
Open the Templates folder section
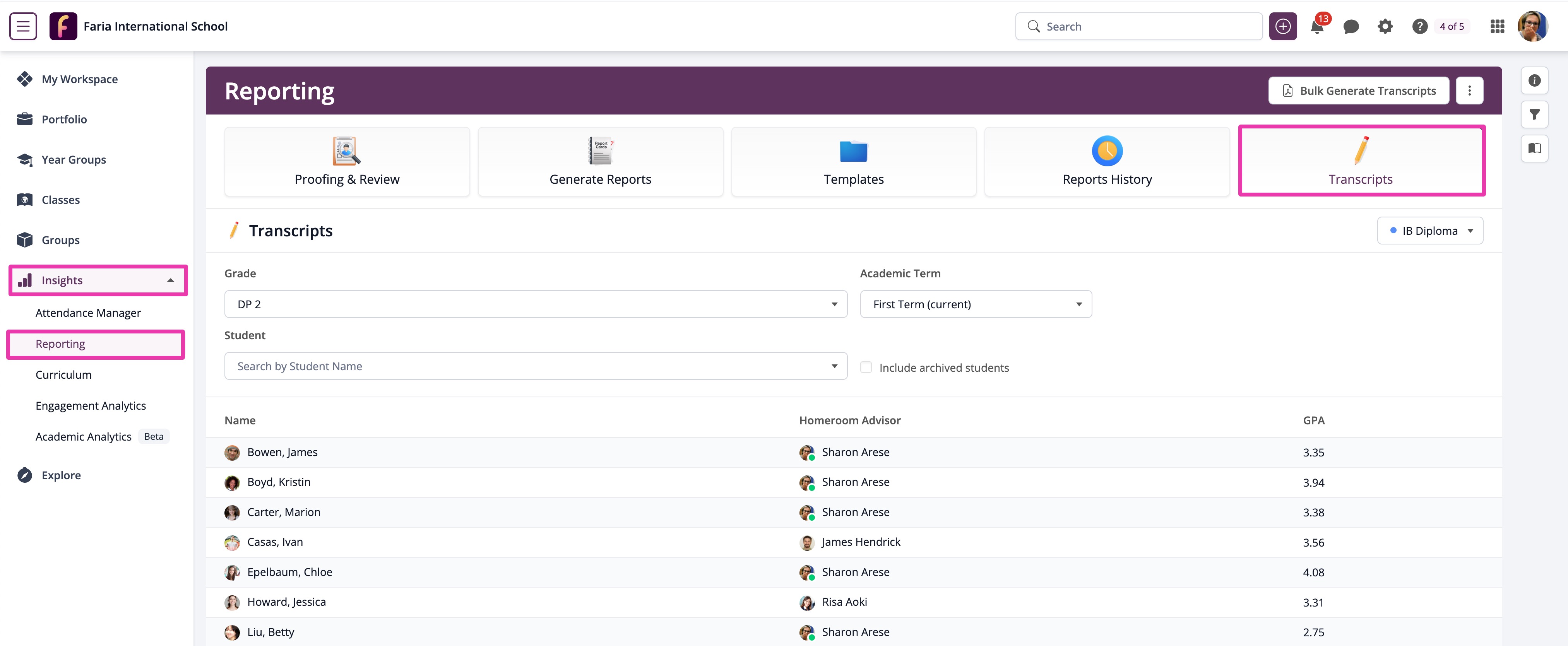click(x=853, y=161)
